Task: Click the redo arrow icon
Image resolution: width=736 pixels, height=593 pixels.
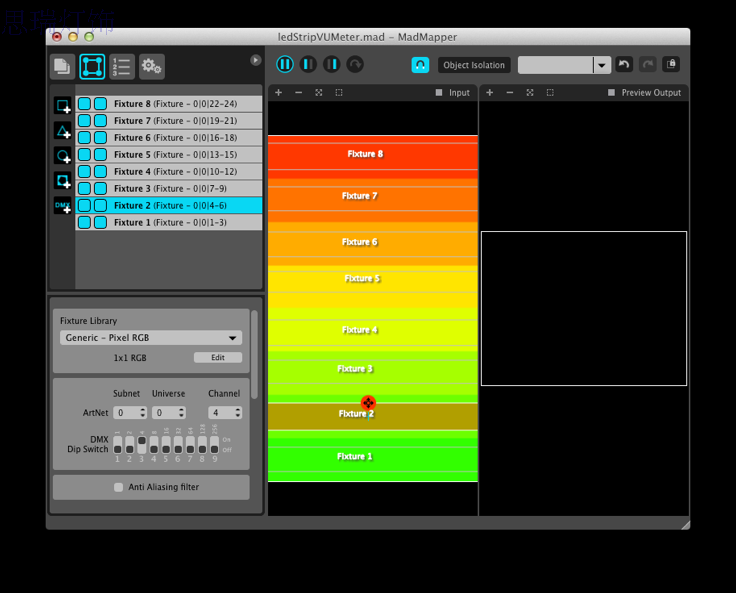Action: coord(648,64)
